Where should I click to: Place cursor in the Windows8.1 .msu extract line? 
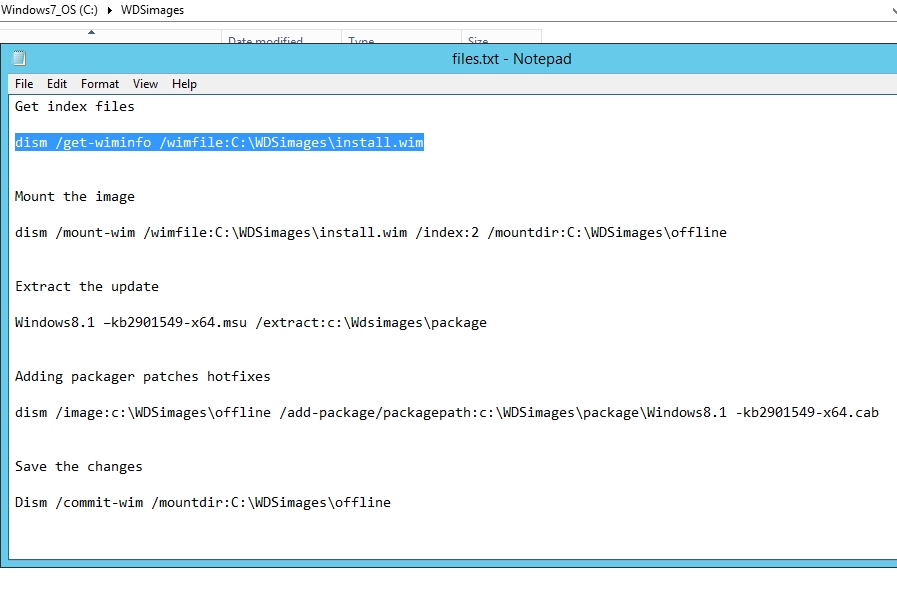(250, 323)
